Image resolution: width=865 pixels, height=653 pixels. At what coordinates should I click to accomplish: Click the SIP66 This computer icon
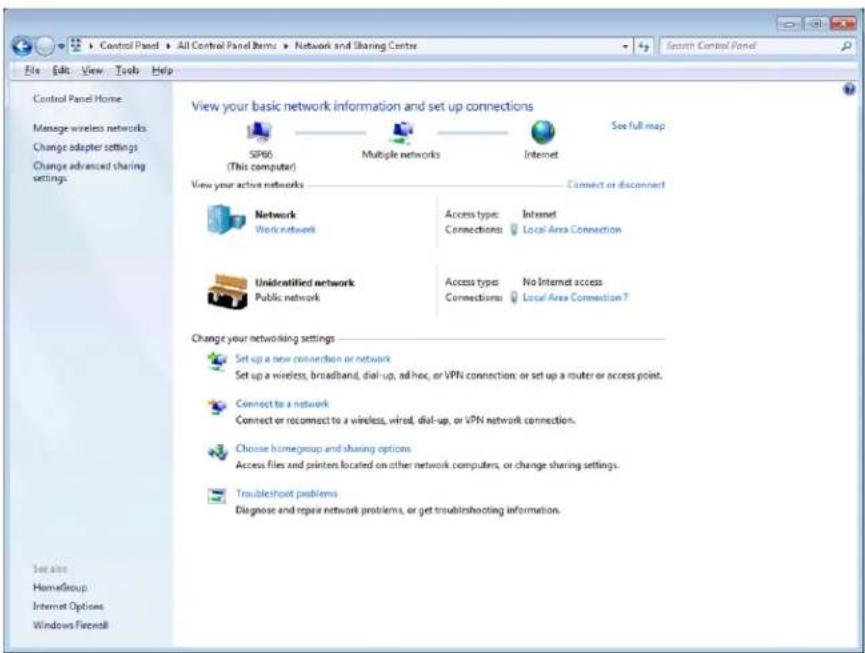pyautogui.click(x=259, y=132)
